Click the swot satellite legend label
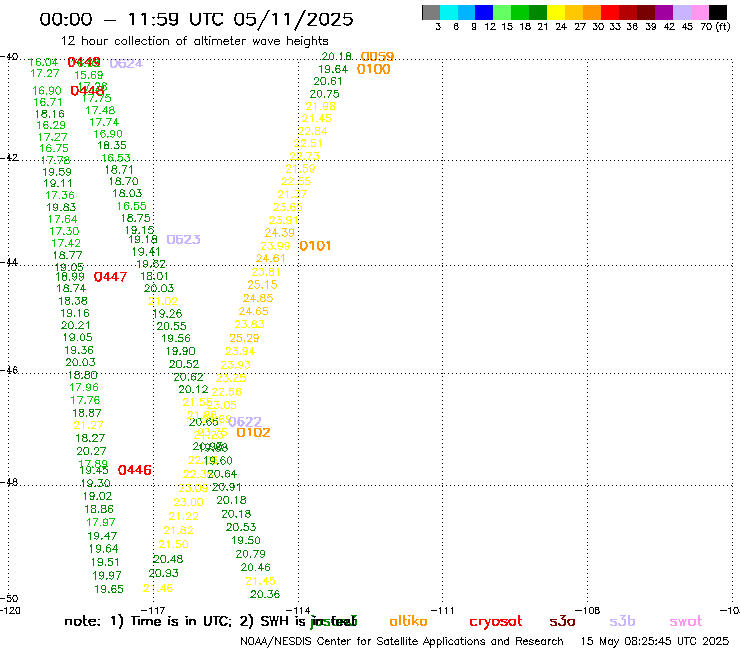 (686, 621)
